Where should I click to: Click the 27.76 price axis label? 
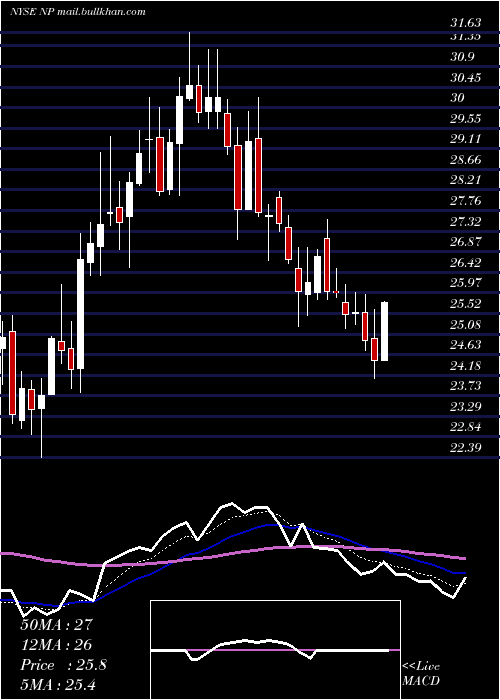[466, 200]
